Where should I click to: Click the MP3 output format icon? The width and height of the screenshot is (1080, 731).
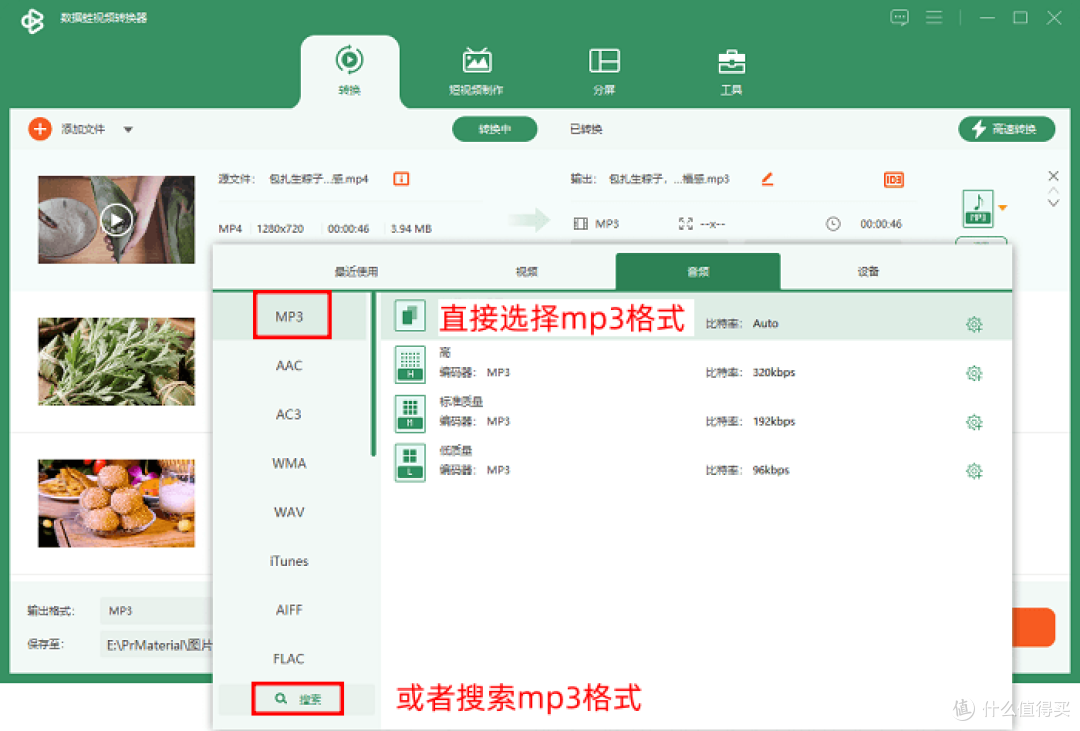coord(978,209)
